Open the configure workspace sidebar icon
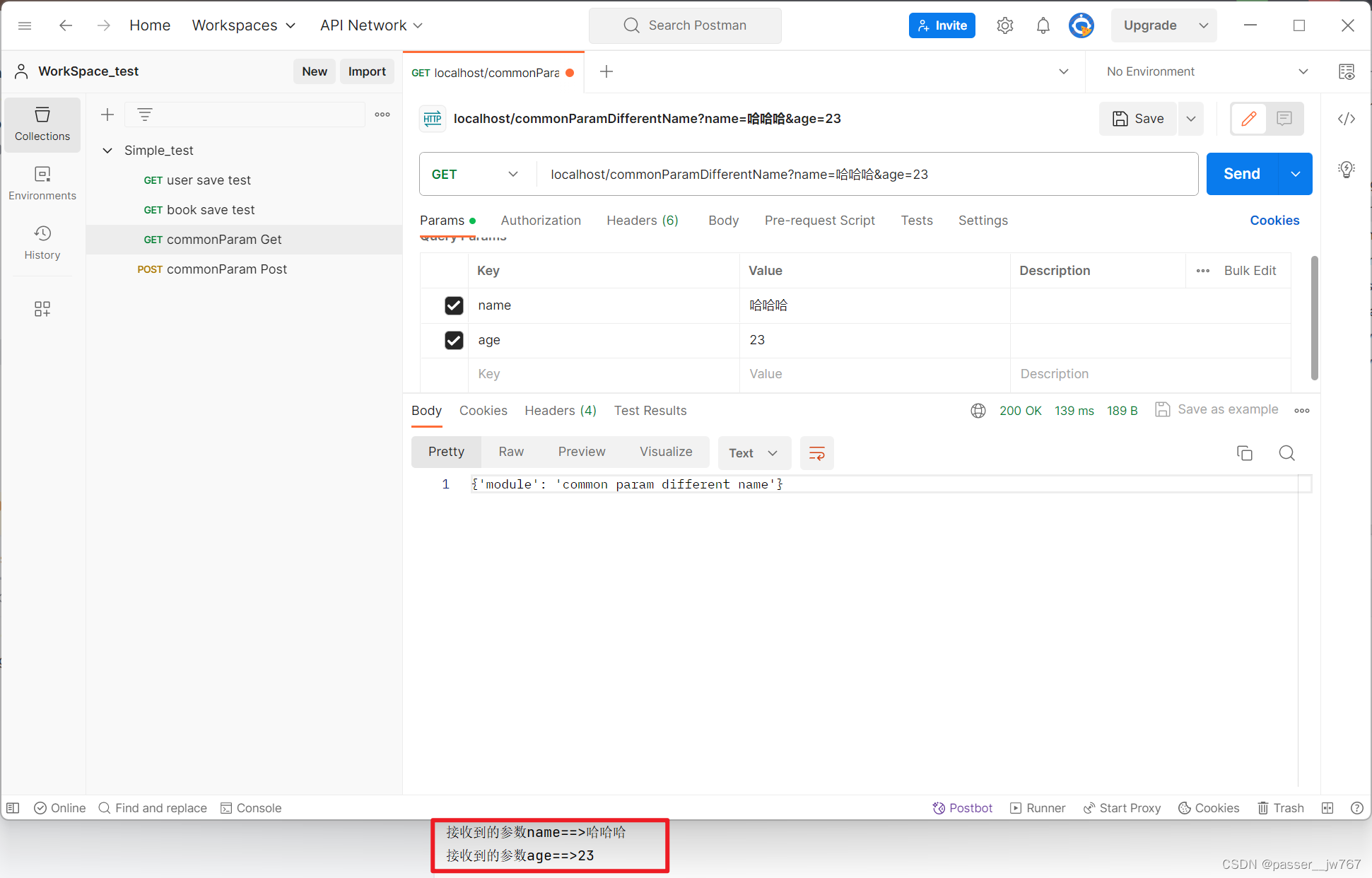This screenshot has height=878, width=1372. 42,309
